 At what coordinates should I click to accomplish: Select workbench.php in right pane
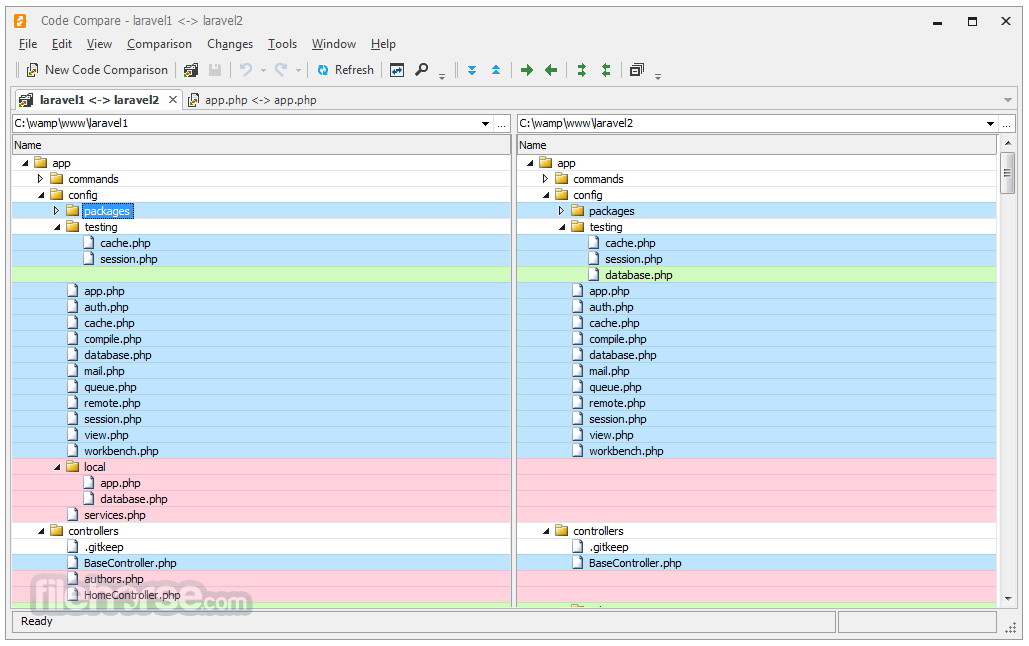tap(626, 451)
